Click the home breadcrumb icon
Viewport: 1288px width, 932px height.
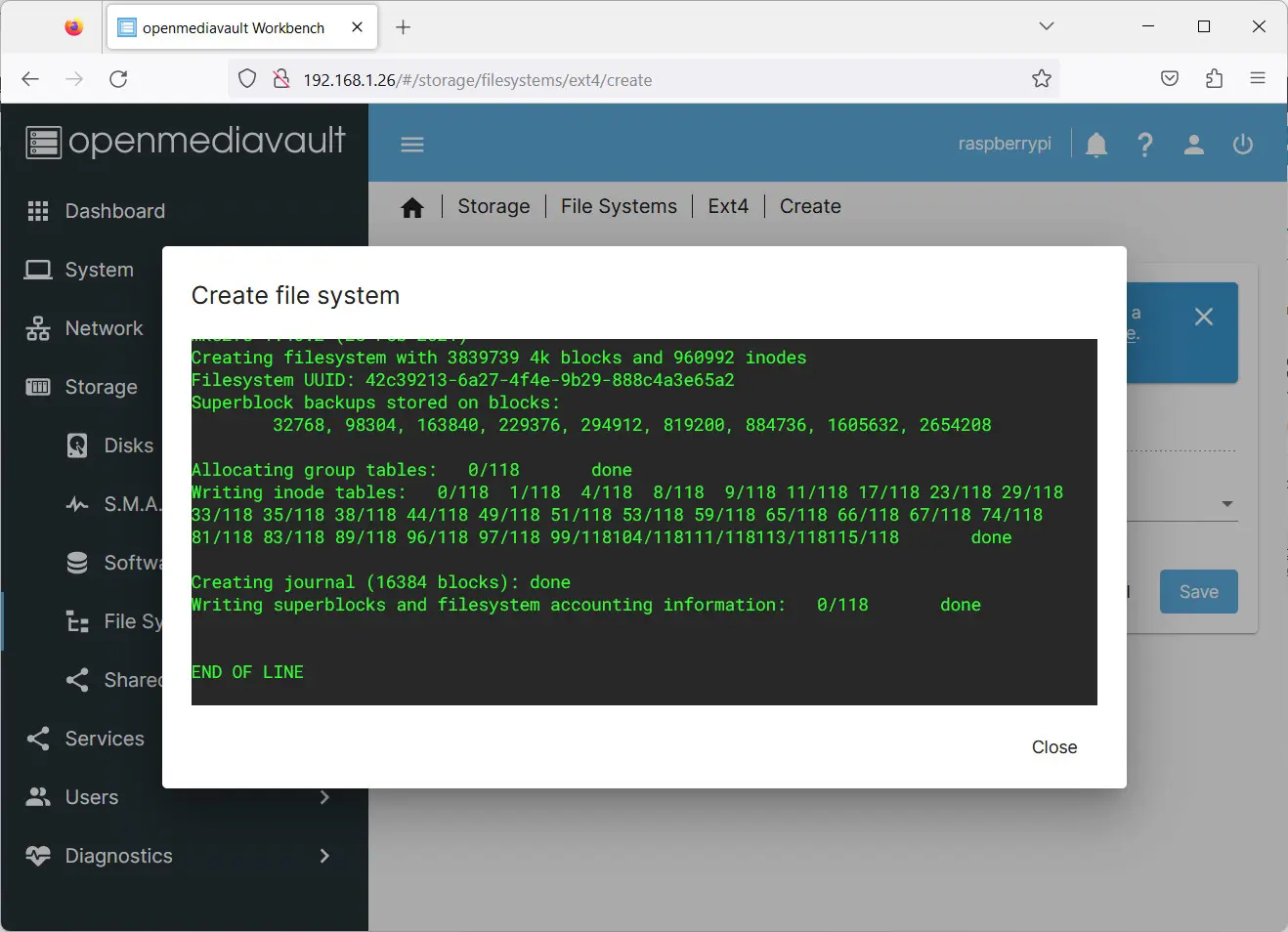tap(412, 207)
